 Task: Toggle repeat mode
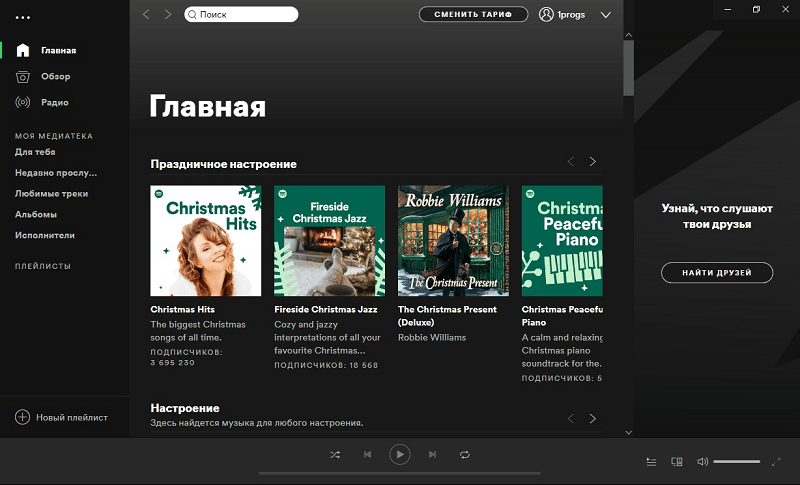[465, 454]
